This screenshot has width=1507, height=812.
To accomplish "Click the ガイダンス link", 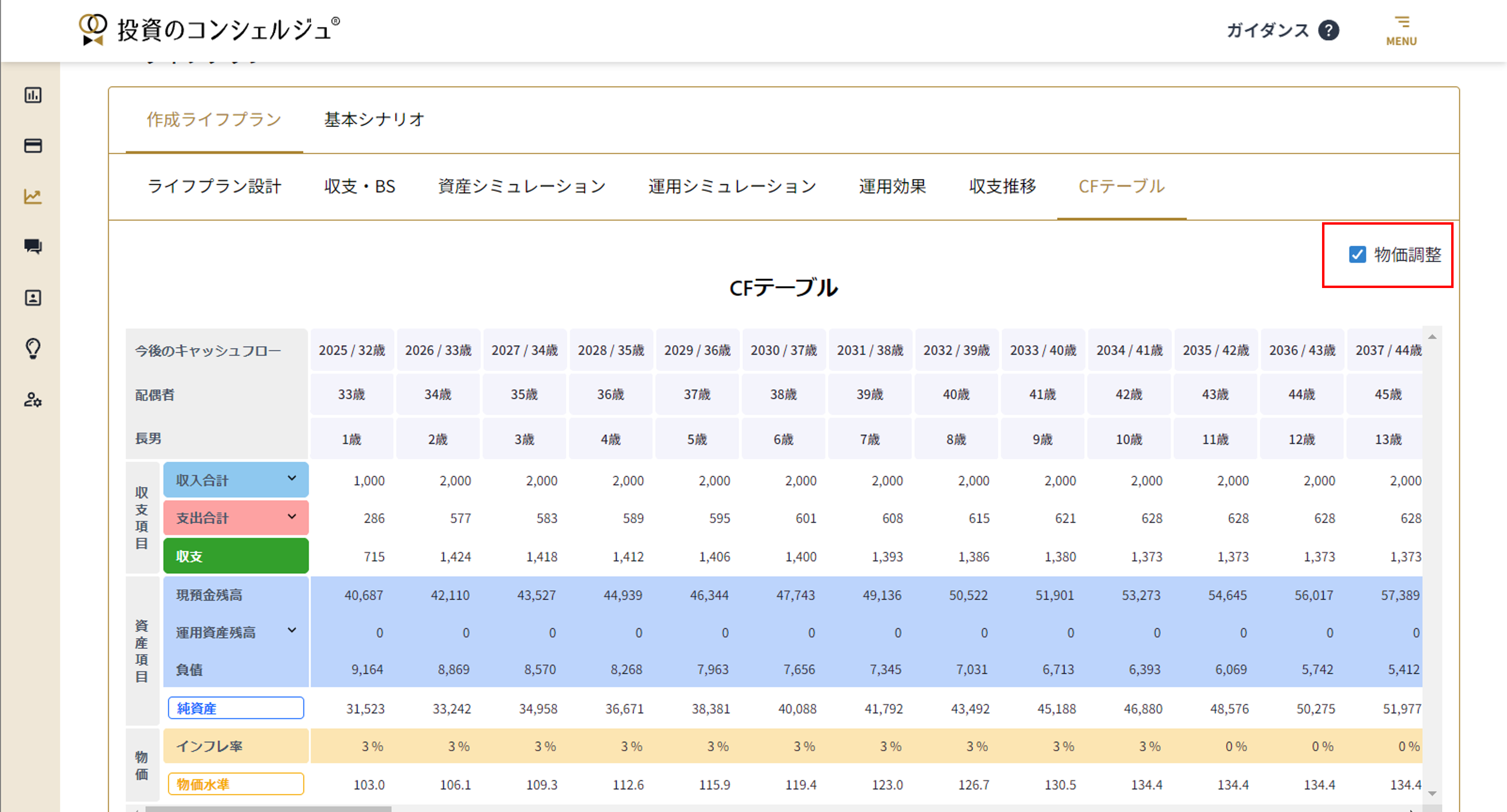I will pos(1267,30).
